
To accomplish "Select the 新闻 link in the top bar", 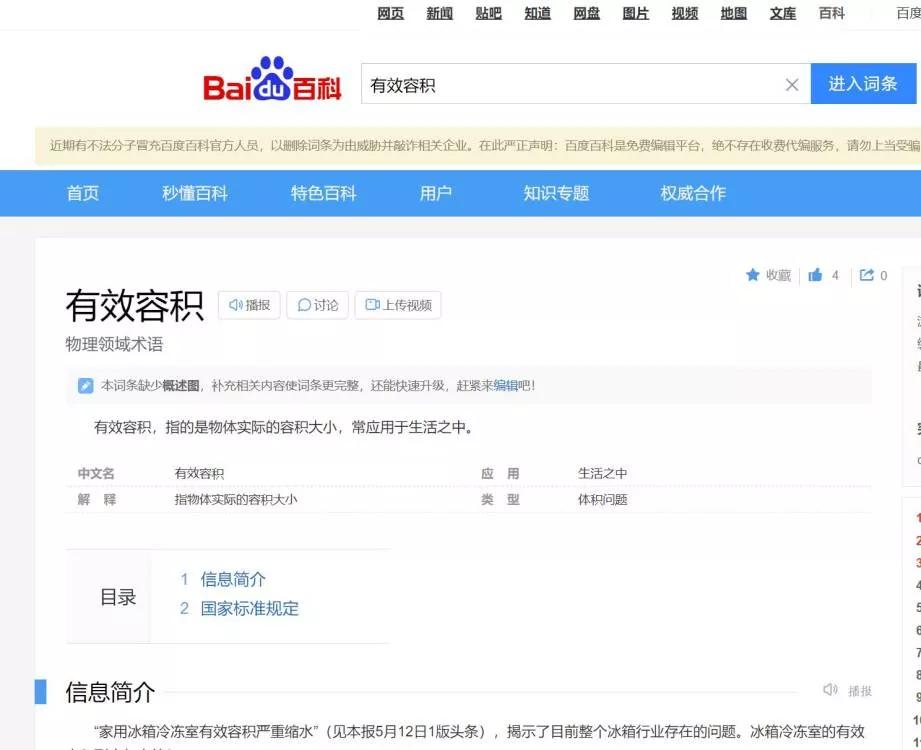I will coord(438,14).
